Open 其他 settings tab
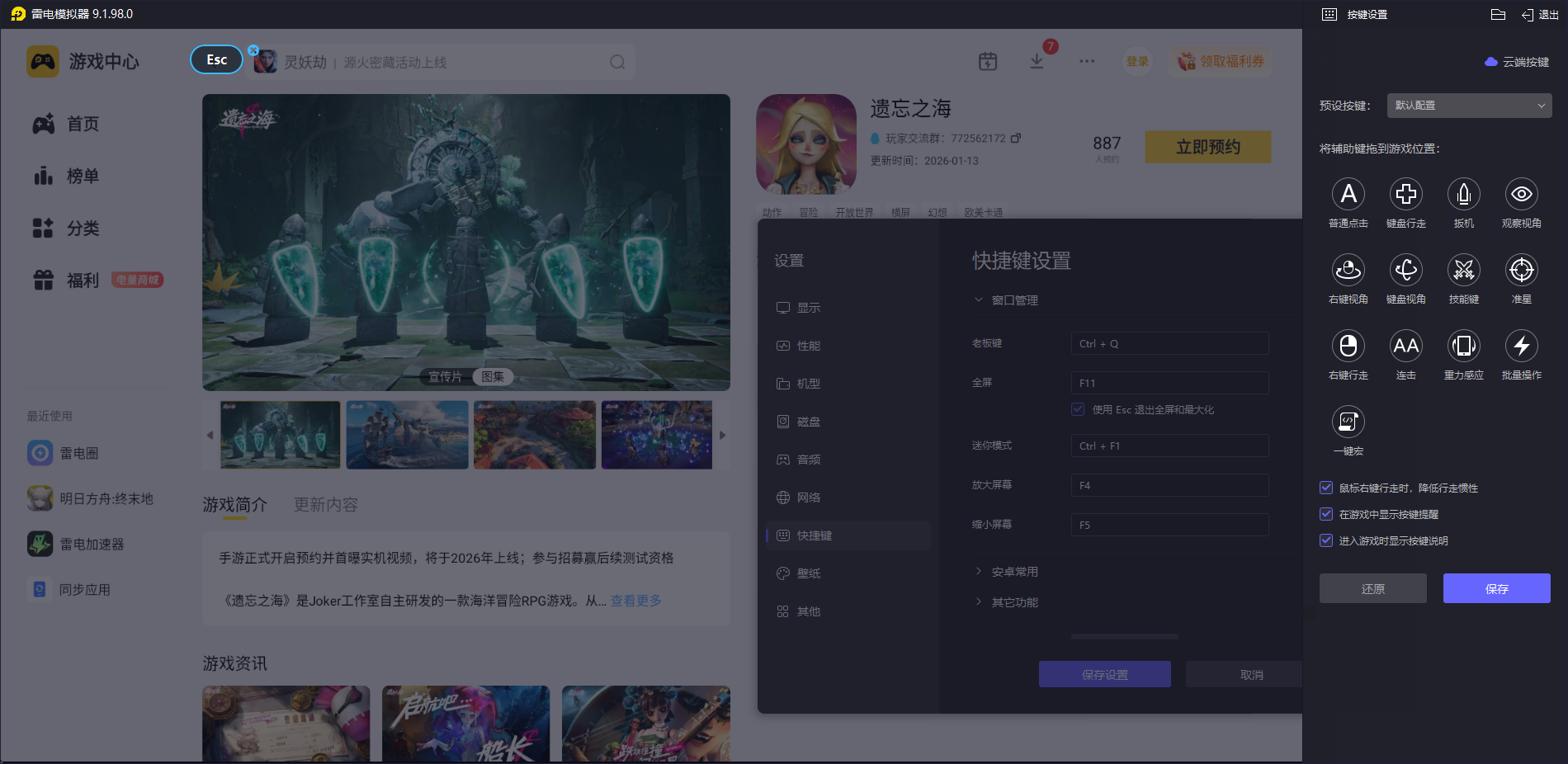Screen dimensions: 1568x764 tap(848, 611)
